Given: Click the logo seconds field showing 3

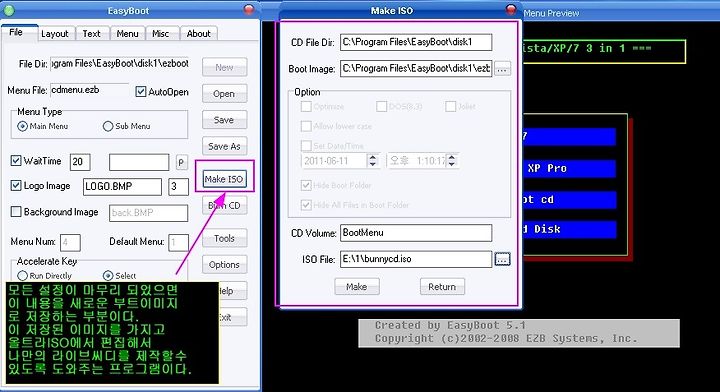Looking at the screenshot, I should (178, 187).
